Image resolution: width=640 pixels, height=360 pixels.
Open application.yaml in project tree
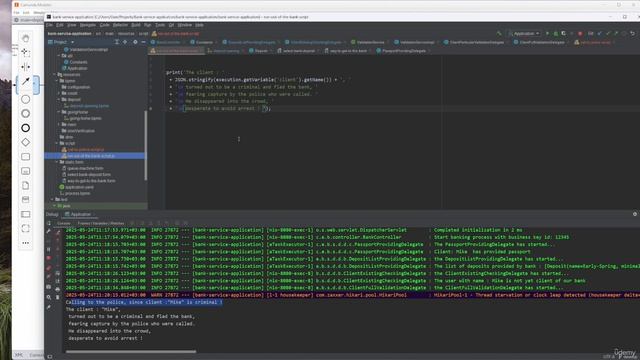pos(77,187)
